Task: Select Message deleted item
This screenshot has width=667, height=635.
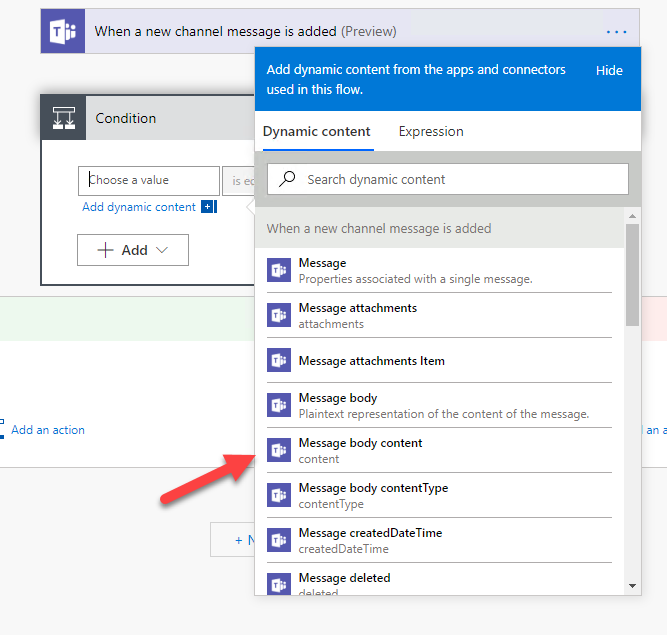Action: [x=439, y=579]
